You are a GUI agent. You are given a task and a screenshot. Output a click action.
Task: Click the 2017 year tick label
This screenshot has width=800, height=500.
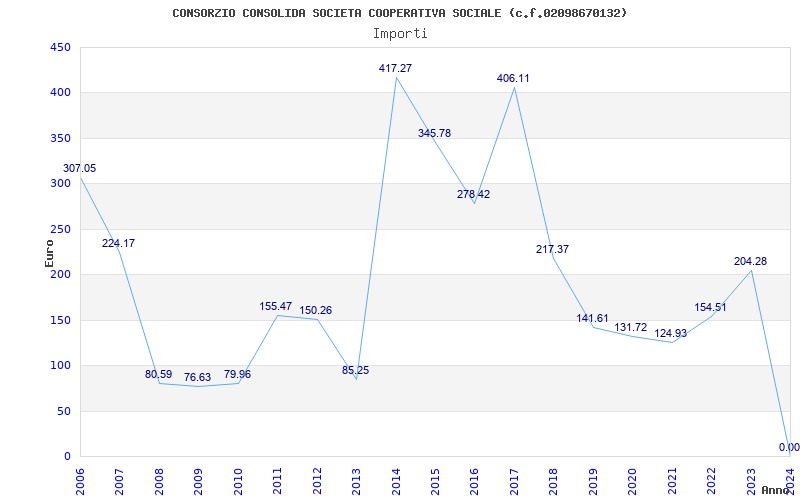[514, 482]
